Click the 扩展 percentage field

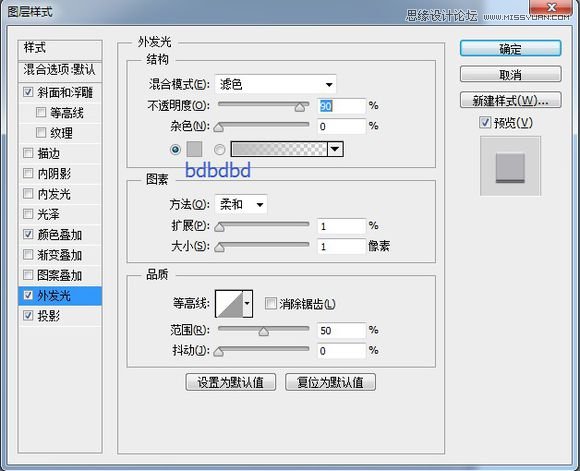coord(341,226)
